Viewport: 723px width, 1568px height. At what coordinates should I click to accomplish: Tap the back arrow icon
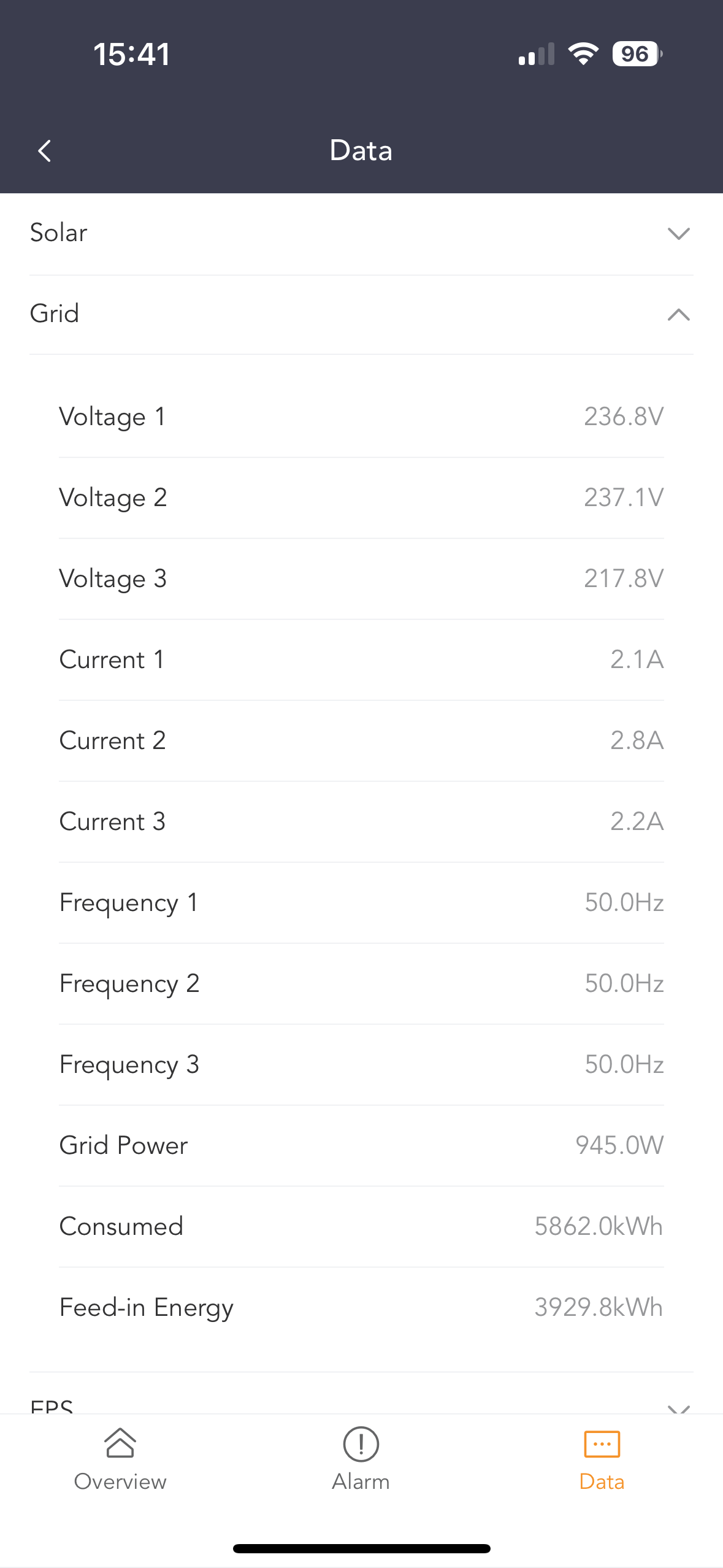pyautogui.click(x=44, y=151)
